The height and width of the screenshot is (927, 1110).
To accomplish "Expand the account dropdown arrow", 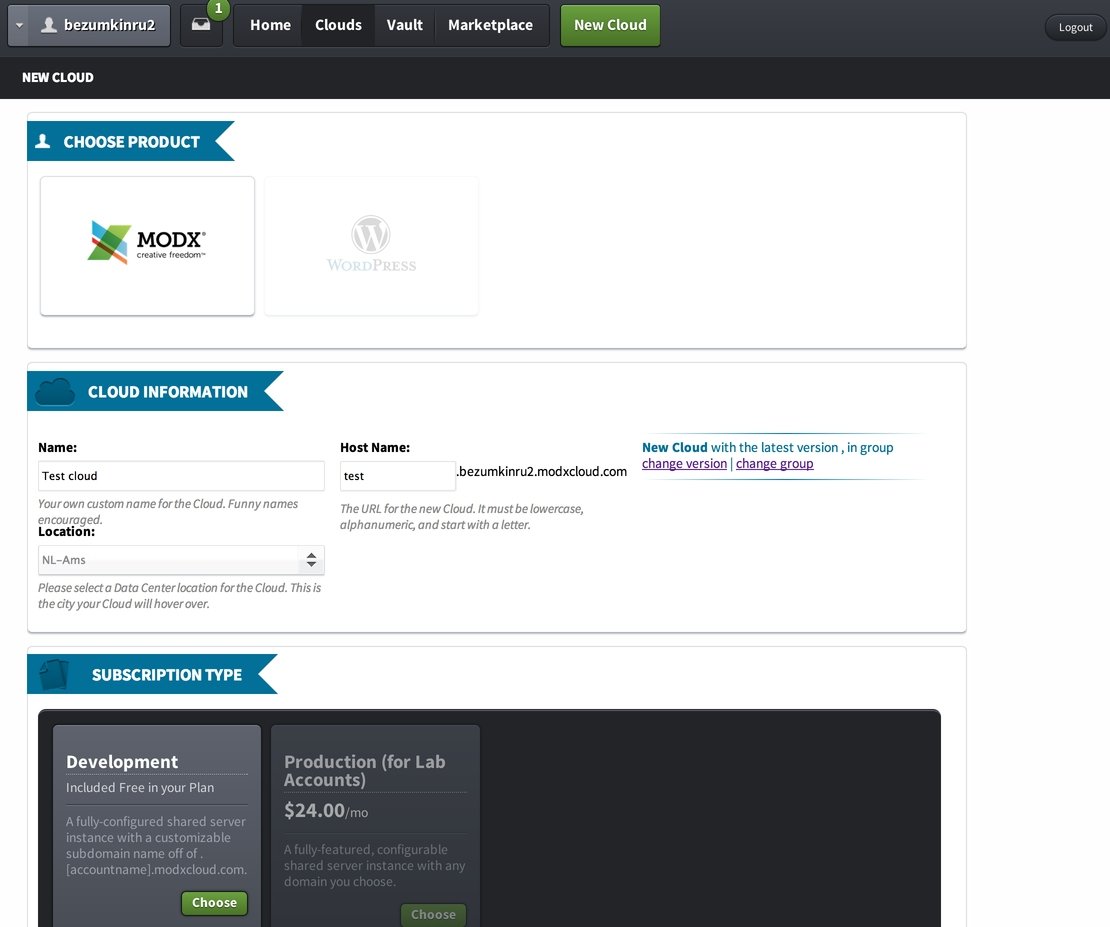I will tap(20, 26).
